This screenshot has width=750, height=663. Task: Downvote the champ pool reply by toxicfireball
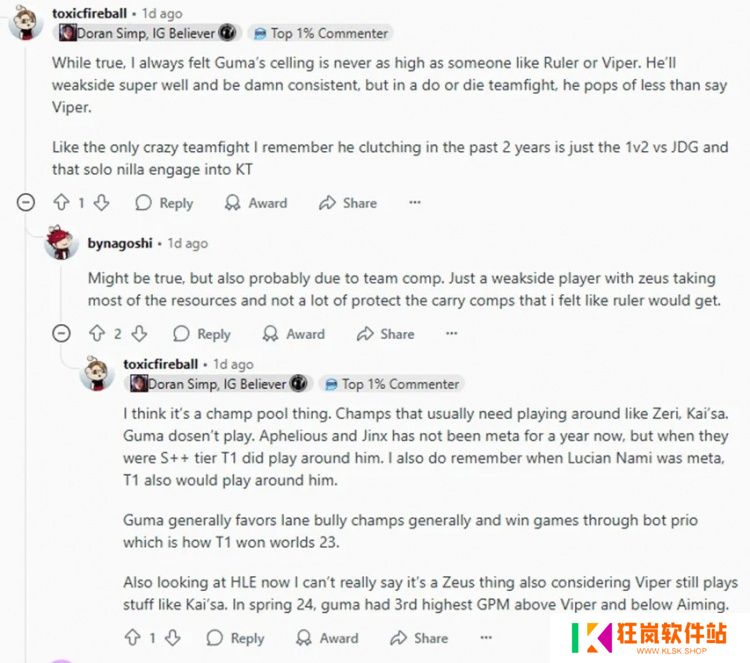(173, 638)
